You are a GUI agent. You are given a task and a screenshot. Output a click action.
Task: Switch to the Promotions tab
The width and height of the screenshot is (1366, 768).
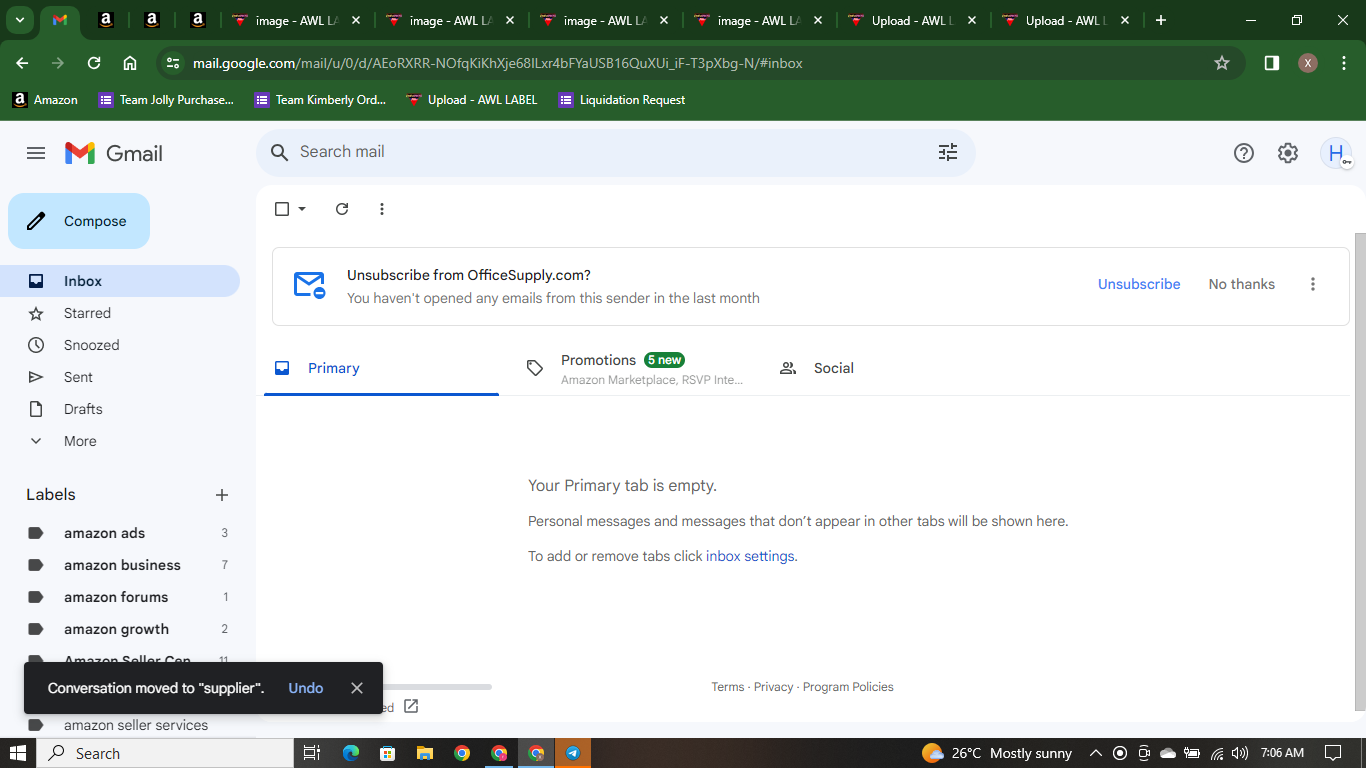[634, 368]
